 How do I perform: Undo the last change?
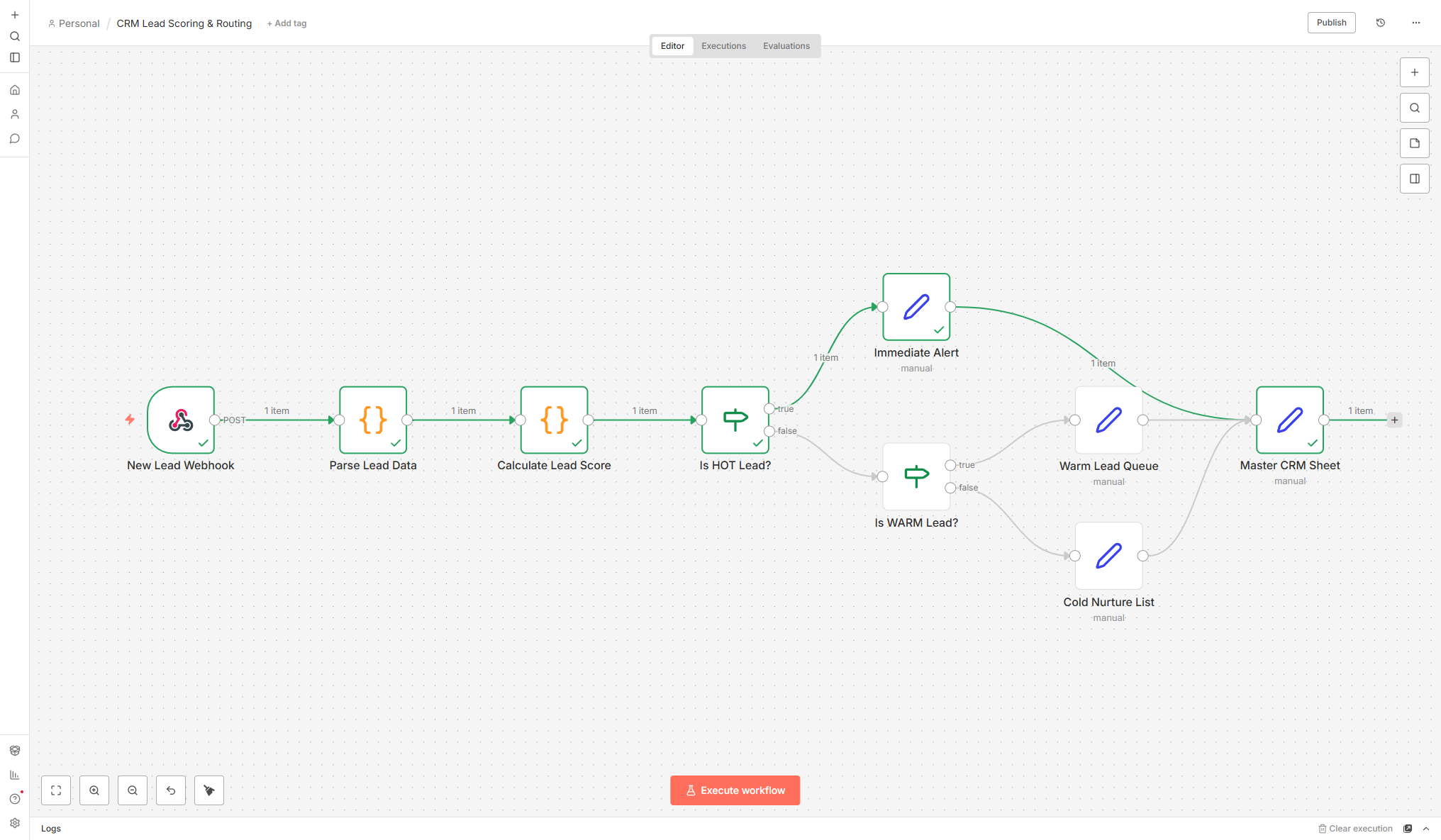170,790
